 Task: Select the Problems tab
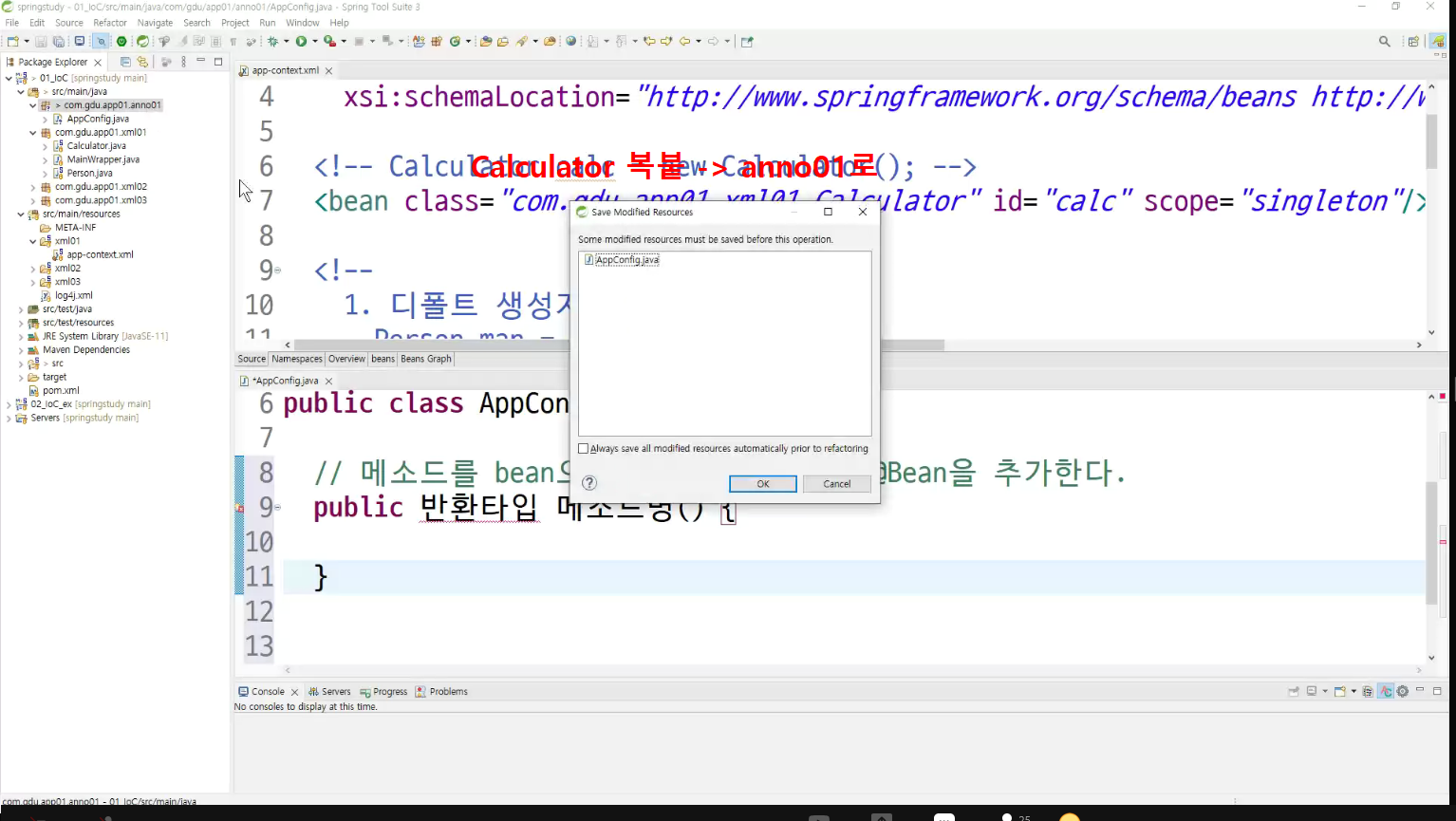441,692
